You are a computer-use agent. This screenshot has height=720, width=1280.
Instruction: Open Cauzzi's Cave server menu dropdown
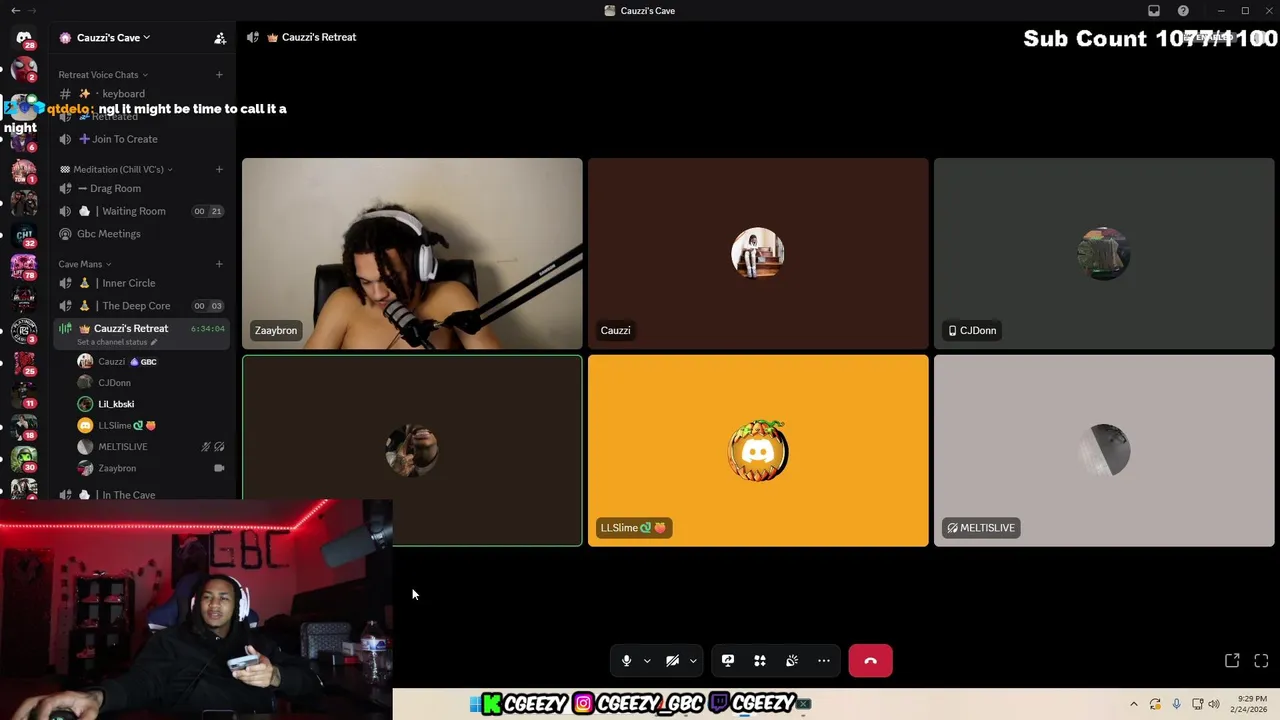pos(113,38)
